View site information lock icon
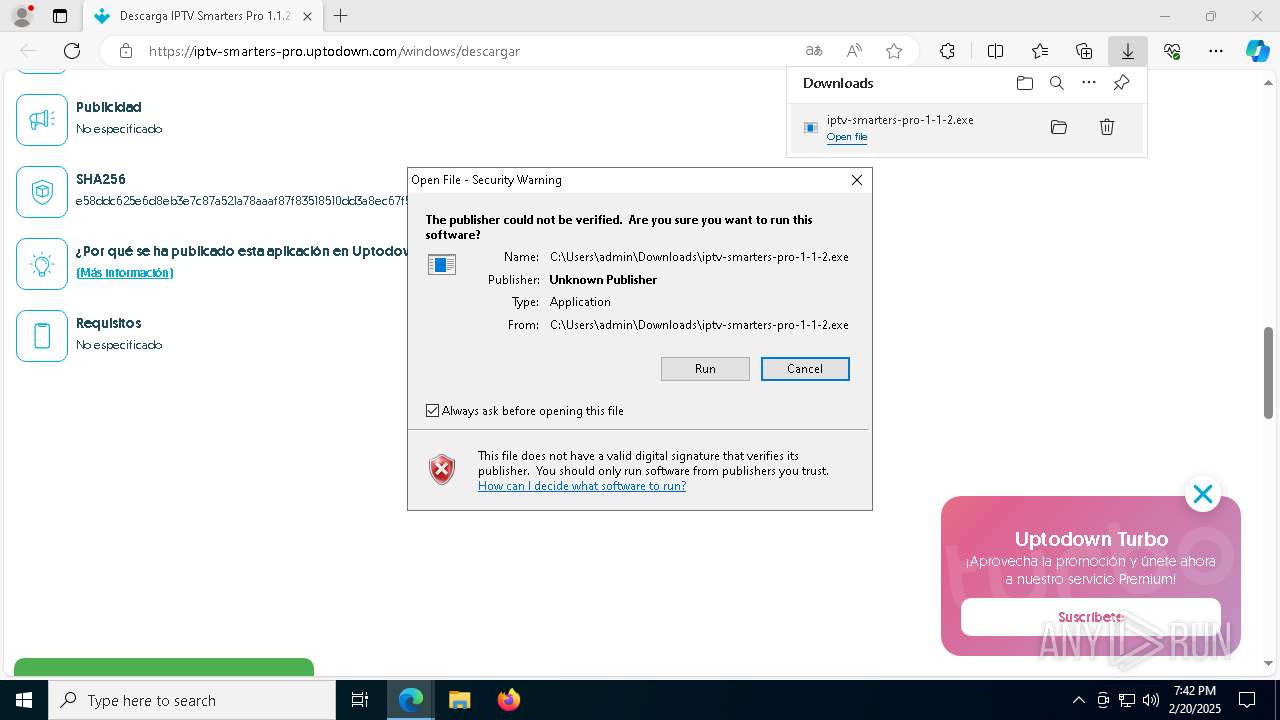The height and width of the screenshot is (720, 1280). [125, 51]
